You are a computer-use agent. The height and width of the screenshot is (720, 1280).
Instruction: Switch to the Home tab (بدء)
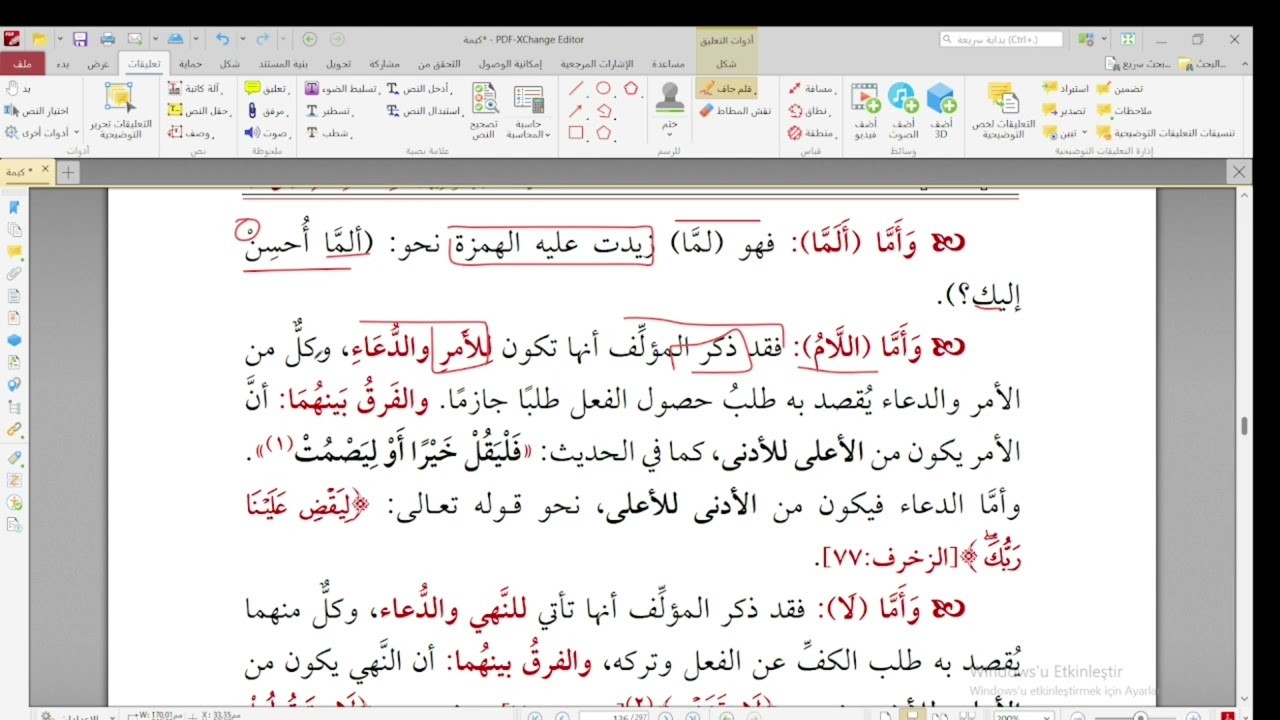point(63,64)
